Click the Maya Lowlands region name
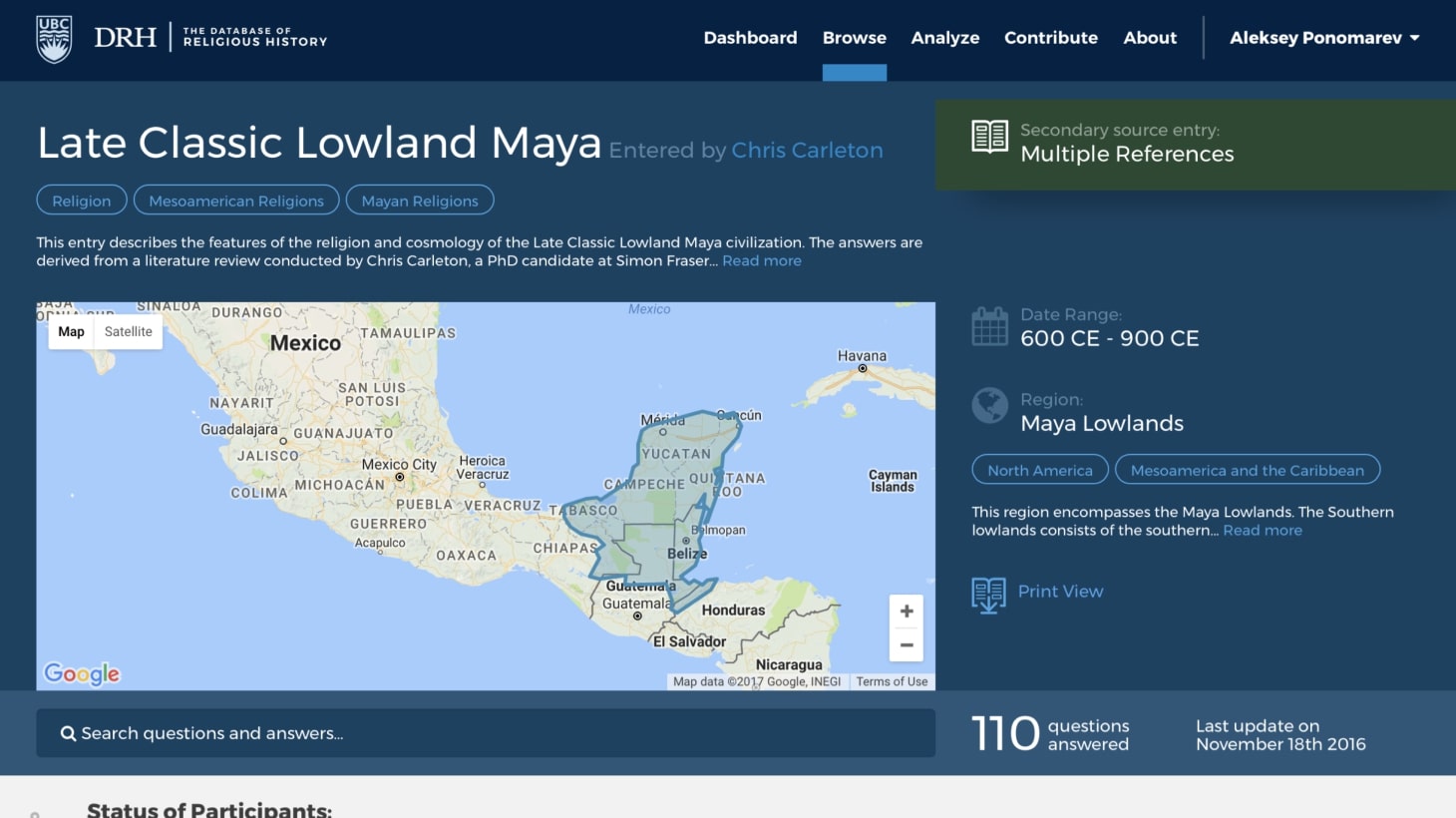Screen dimensions: 1456x818 pos(1102,423)
